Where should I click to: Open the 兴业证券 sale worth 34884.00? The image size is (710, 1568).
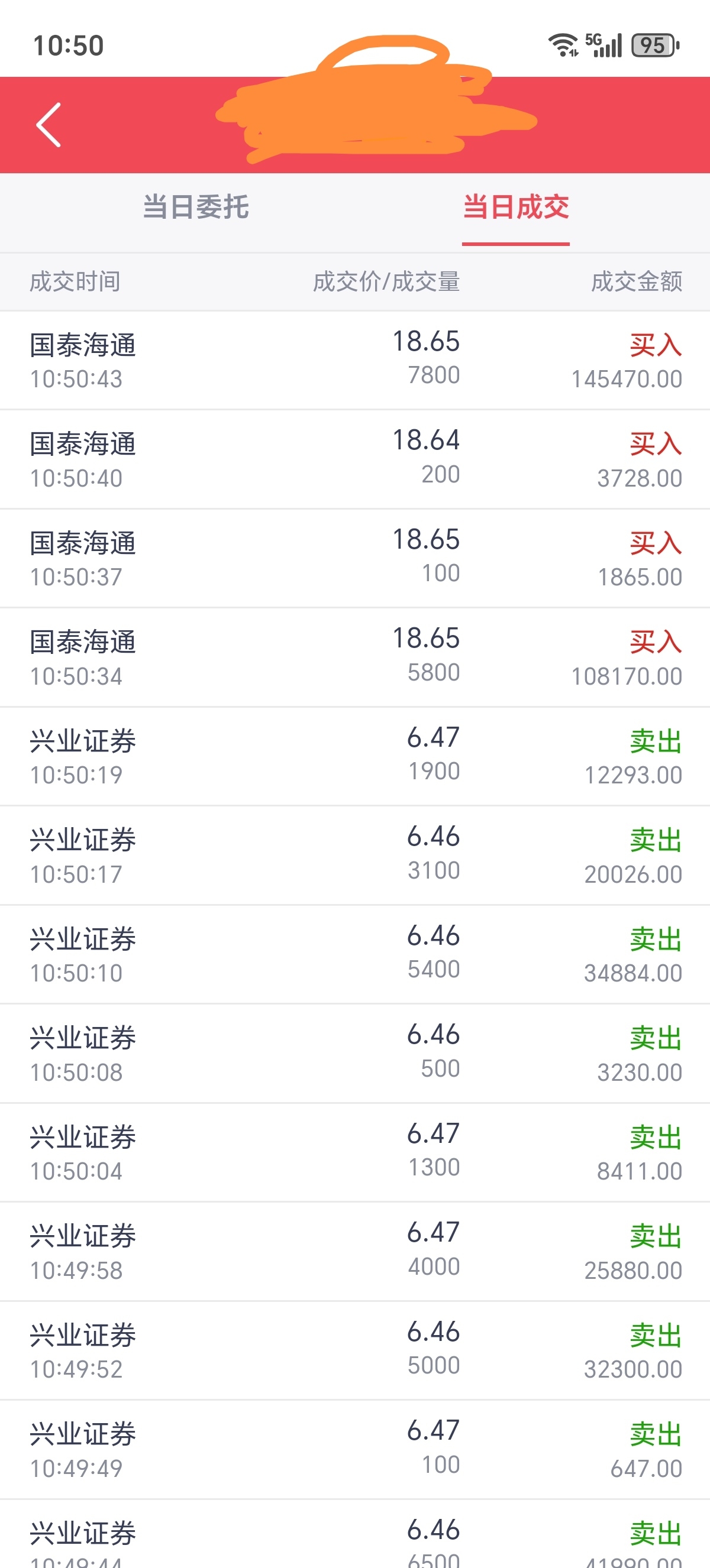tap(355, 954)
